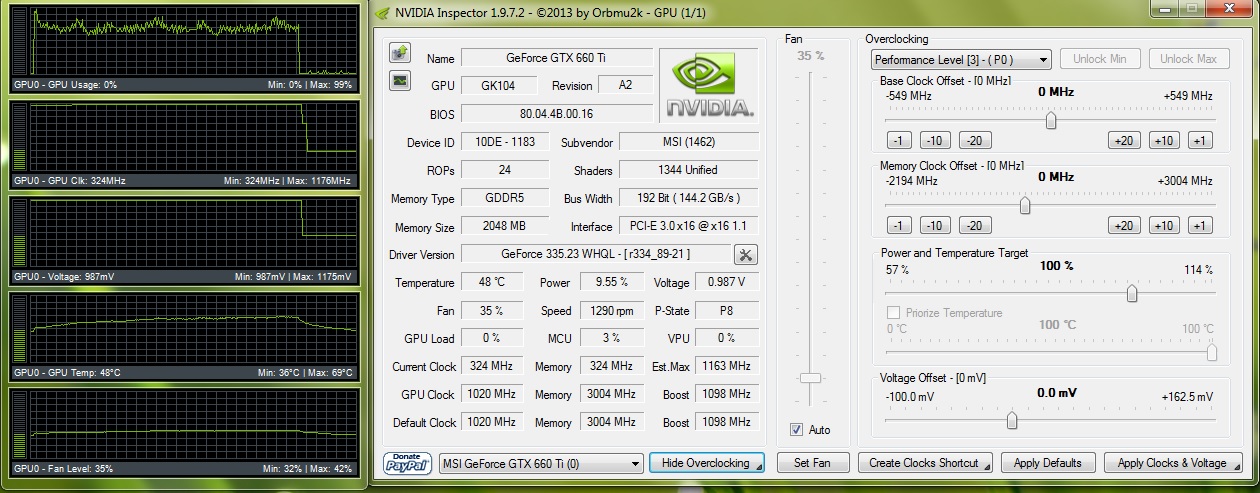This screenshot has width=1260, height=493.
Task: Click the ROPs value 24
Action: (x=505, y=170)
